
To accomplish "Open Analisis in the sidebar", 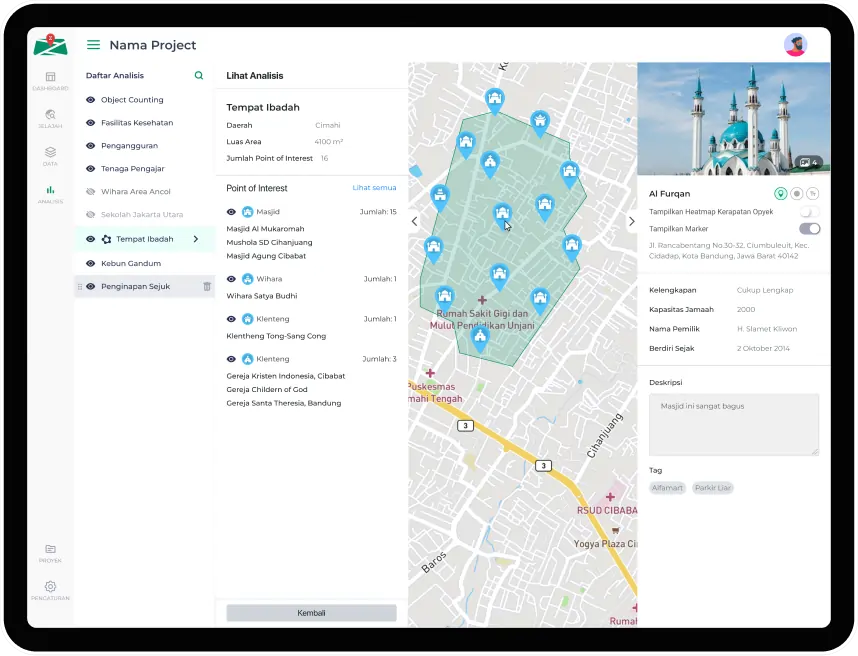I will click(x=50, y=194).
